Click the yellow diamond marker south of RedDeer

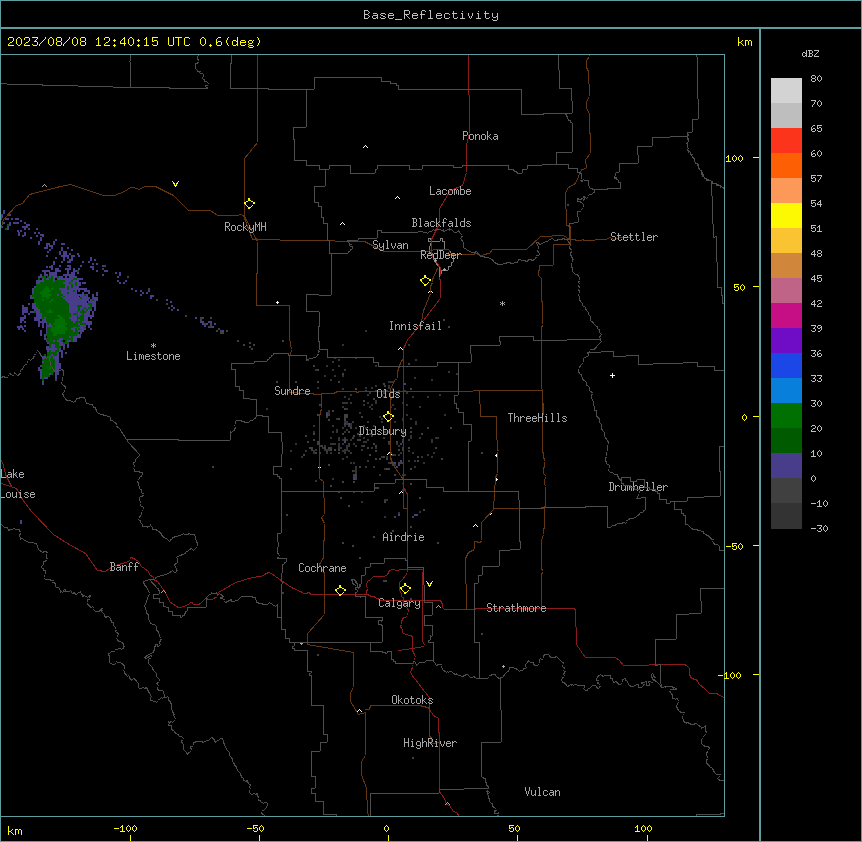426,281
